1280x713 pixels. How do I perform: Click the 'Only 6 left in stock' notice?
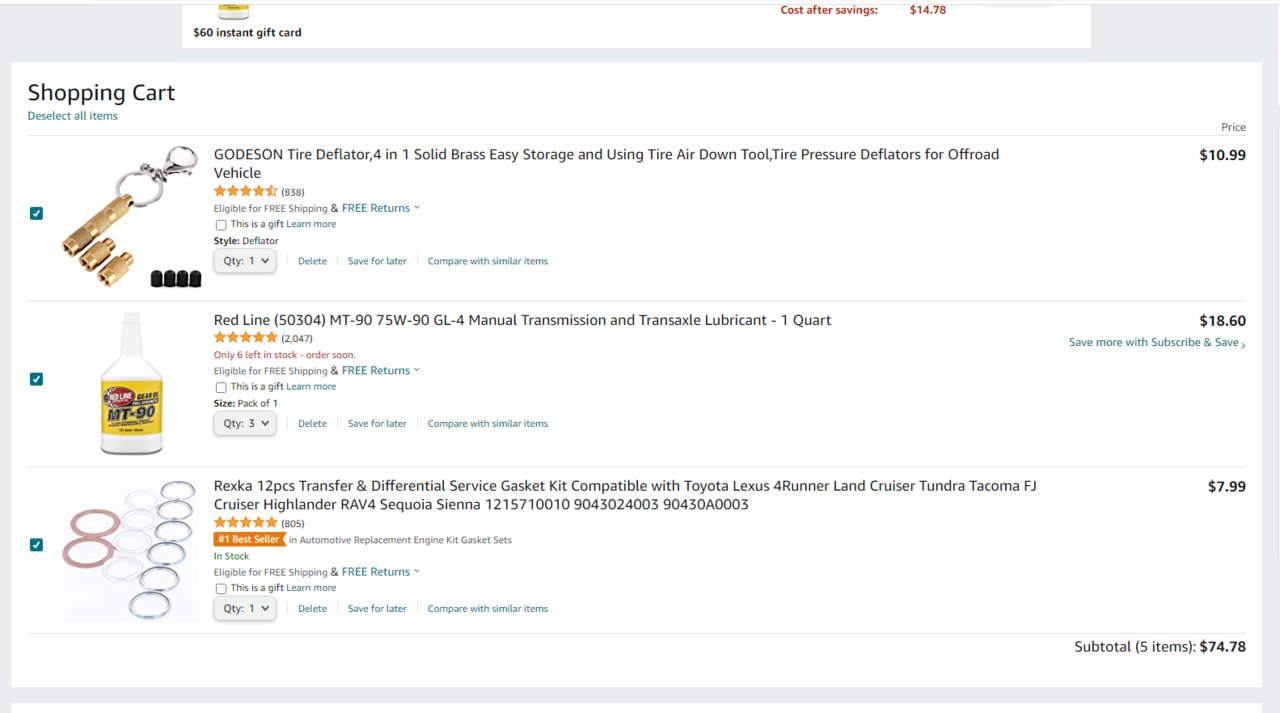284,355
